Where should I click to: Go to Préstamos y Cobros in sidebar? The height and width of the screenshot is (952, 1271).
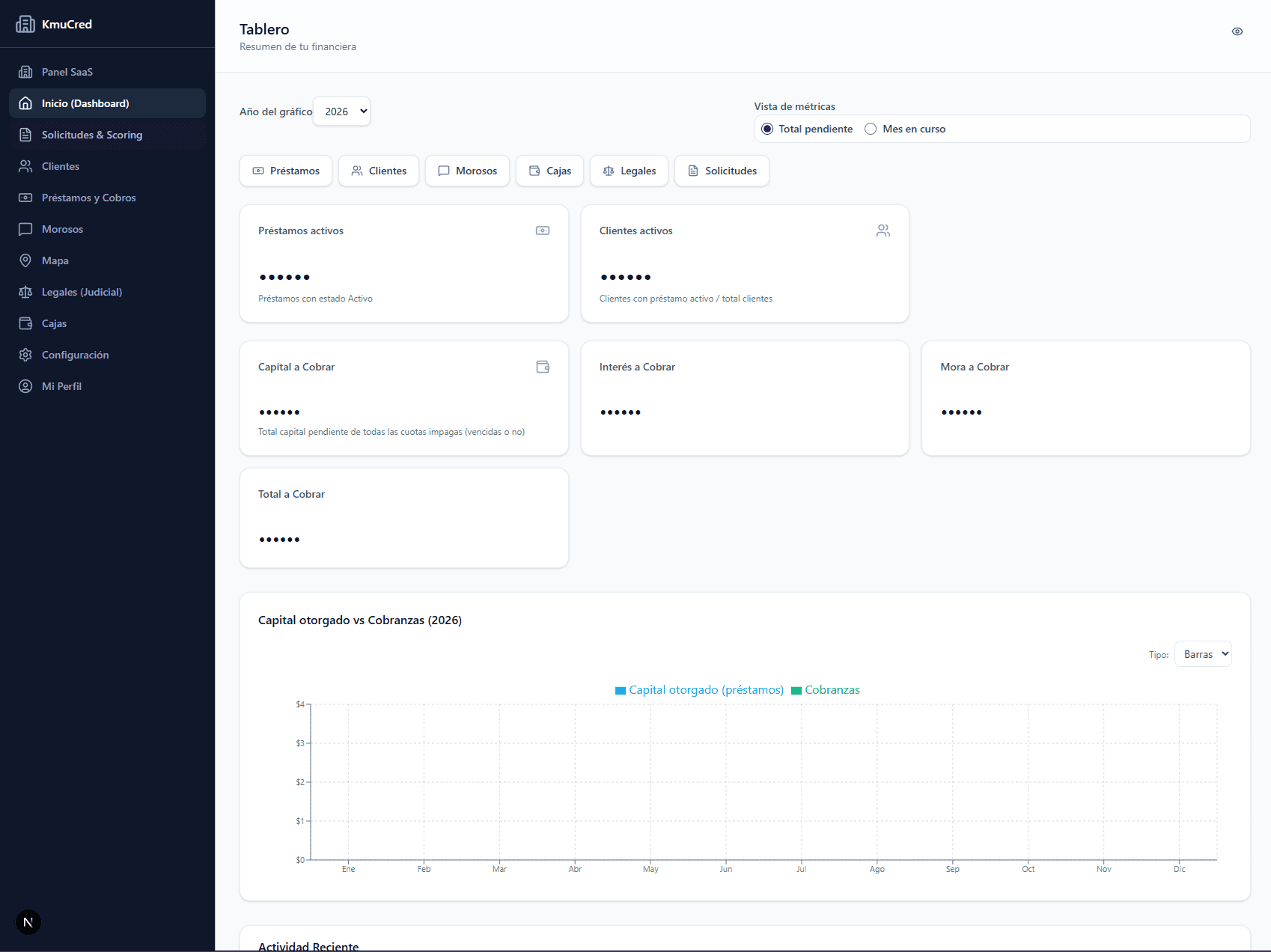(88, 198)
